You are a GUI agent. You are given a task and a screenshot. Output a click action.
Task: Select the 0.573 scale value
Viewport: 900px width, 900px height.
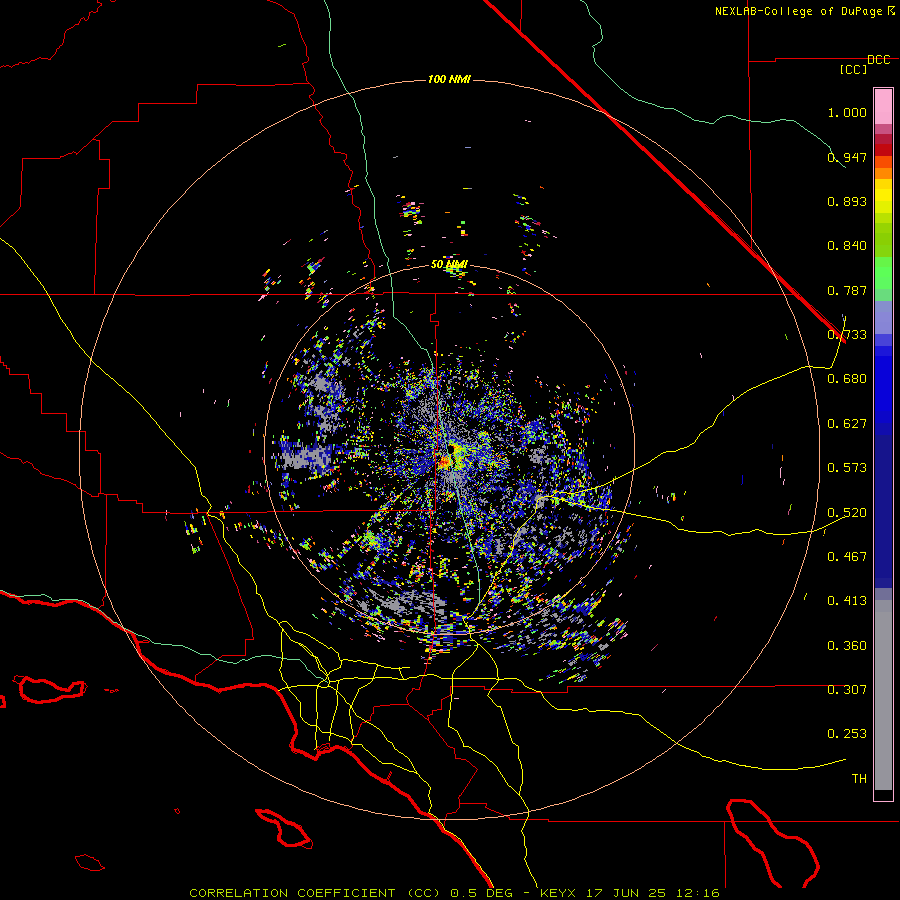click(x=847, y=468)
